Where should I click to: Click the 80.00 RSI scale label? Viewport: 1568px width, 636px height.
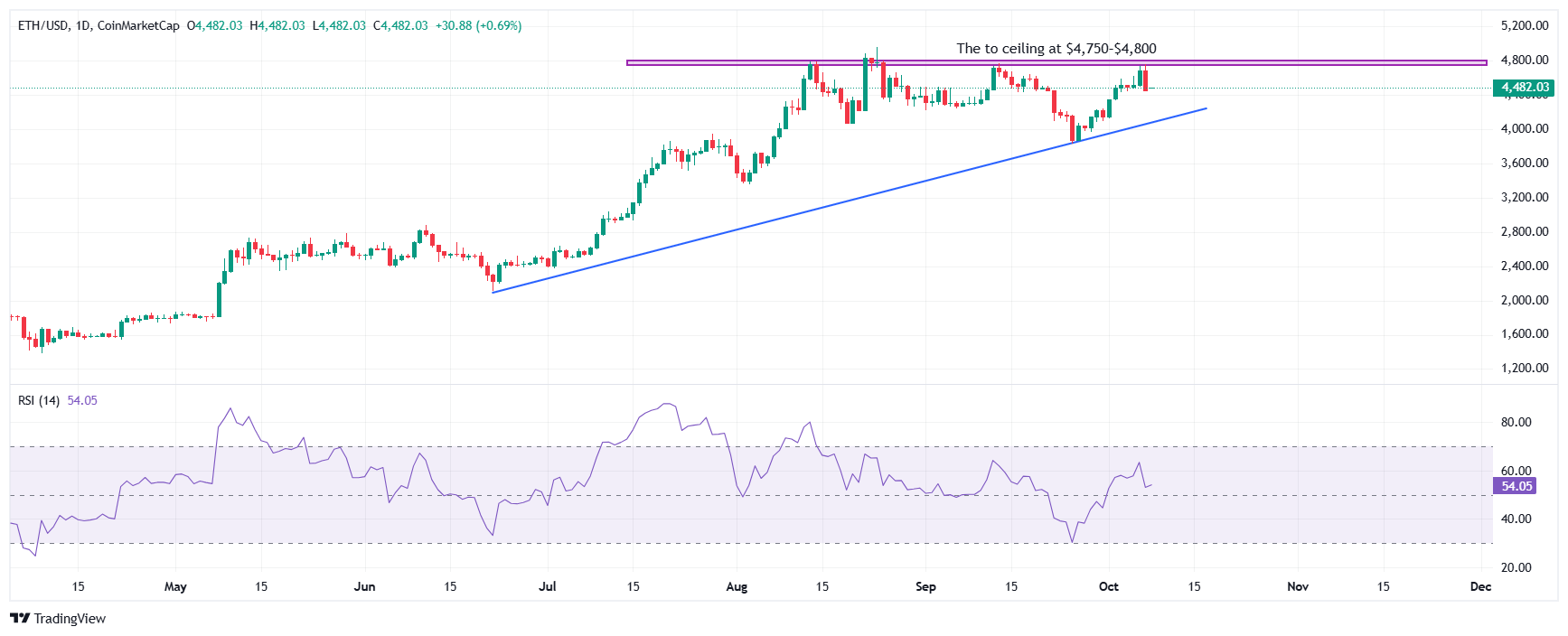(x=1516, y=422)
